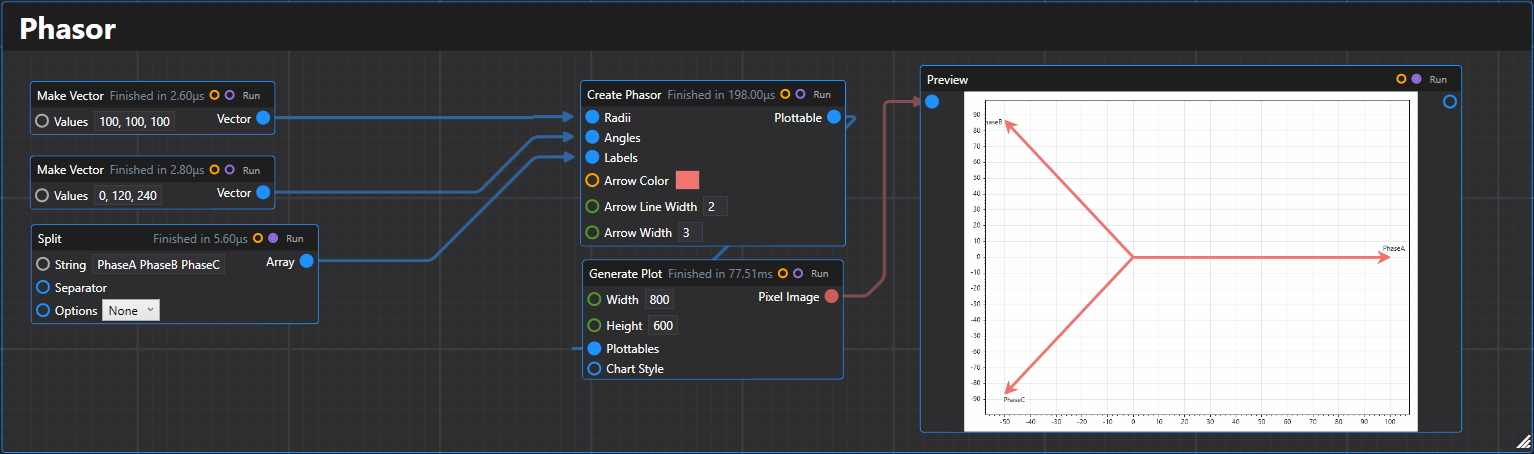
Task: Click the Vector output port of the 0, 120, 240 node
Action: point(263,192)
